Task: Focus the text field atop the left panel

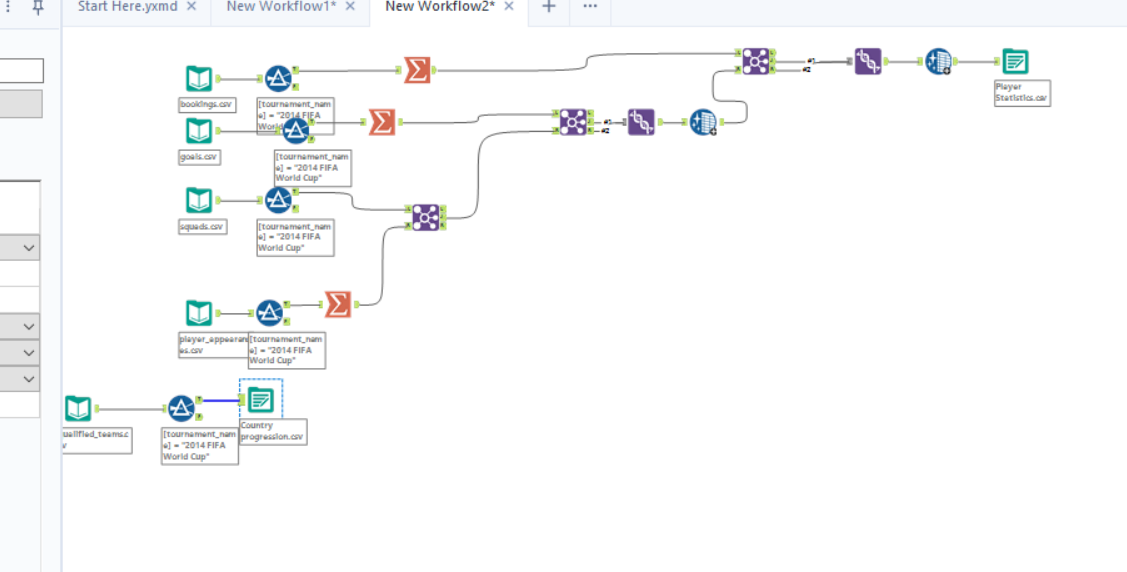Action: coord(22,70)
